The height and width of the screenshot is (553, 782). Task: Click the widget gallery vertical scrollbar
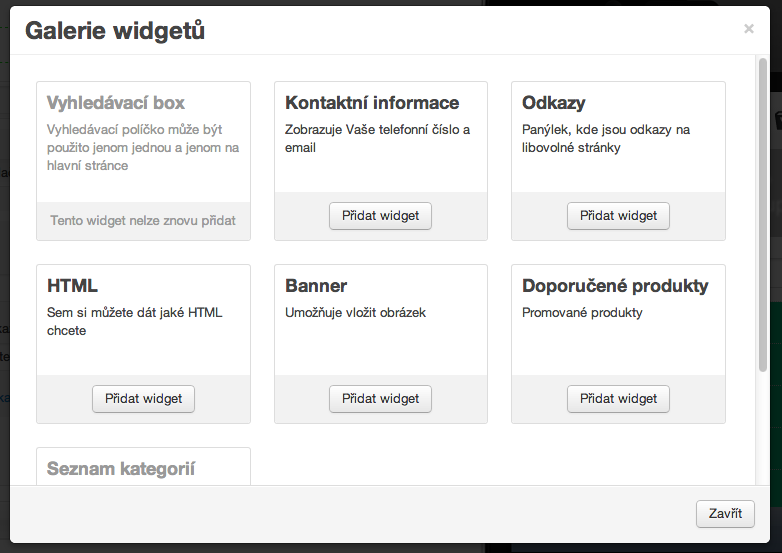(762, 215)
